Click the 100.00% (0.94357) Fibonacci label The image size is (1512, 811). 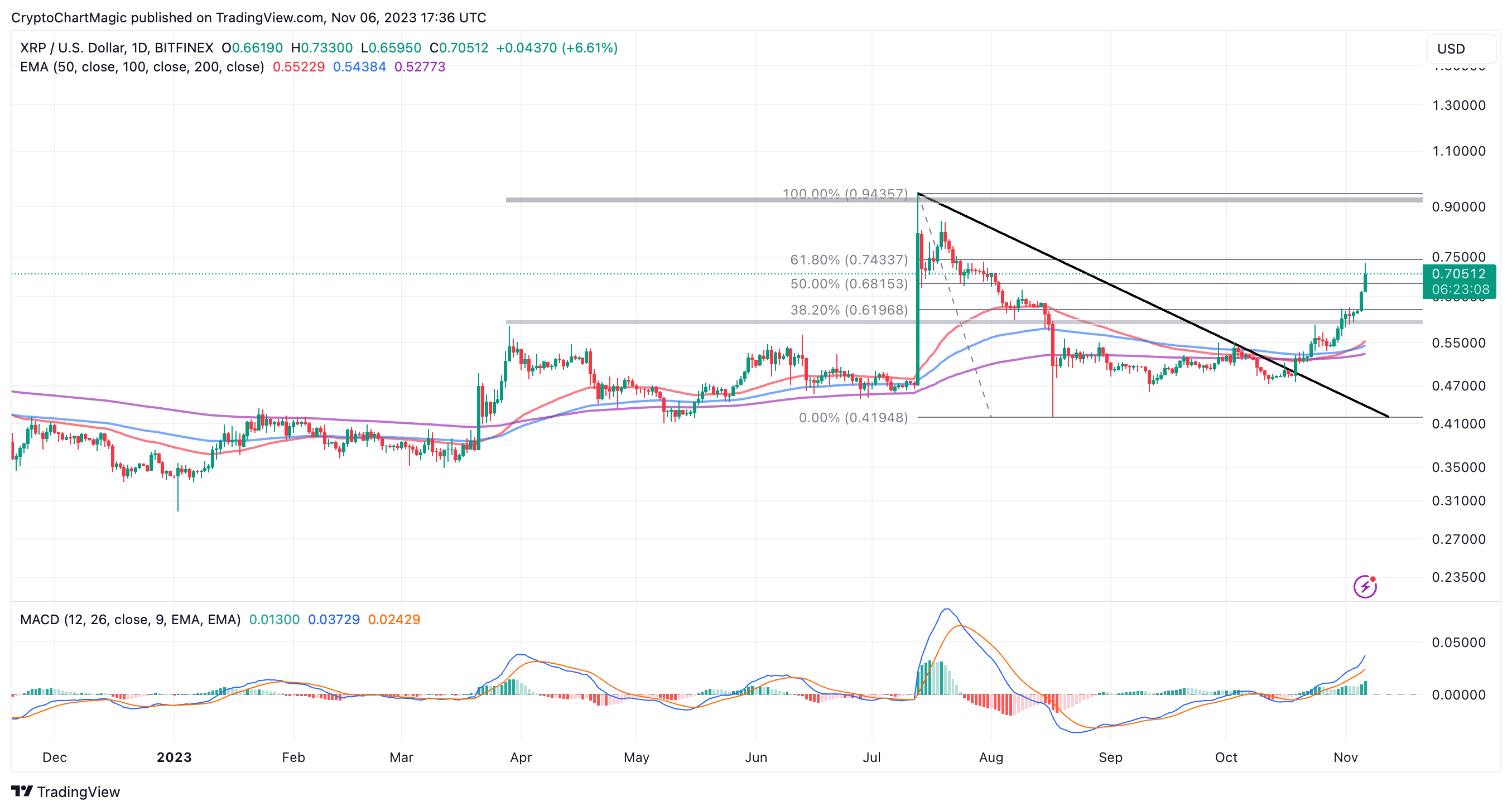pos(845,194)
